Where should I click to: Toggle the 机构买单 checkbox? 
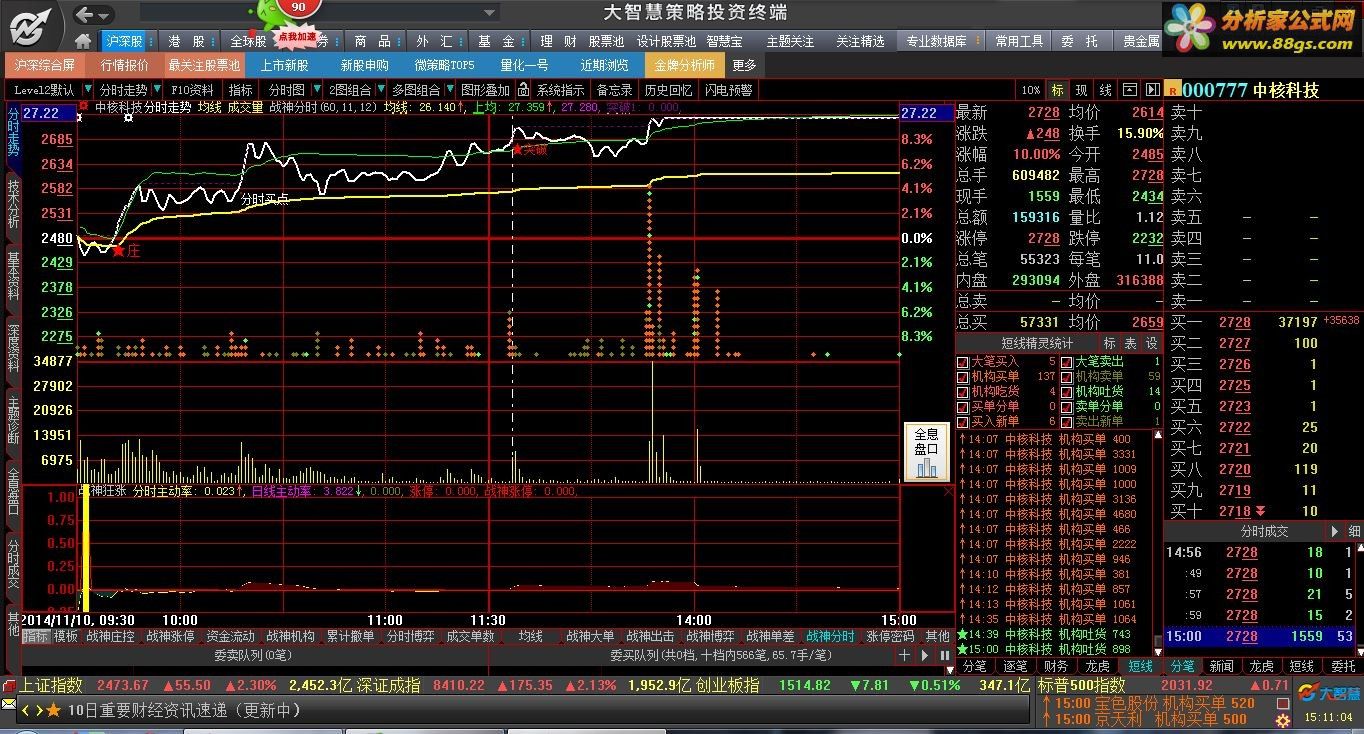963,377
